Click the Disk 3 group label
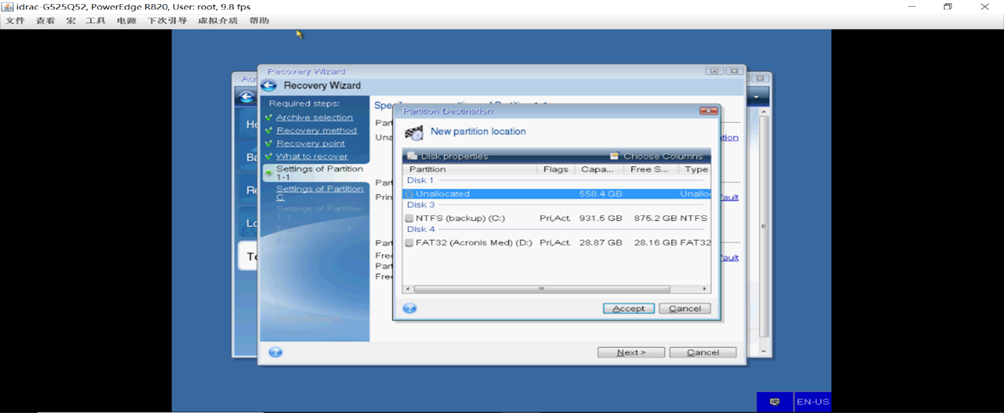Image resolution: width=1004 pixels, height=413 pixels. tap(421, 205)
